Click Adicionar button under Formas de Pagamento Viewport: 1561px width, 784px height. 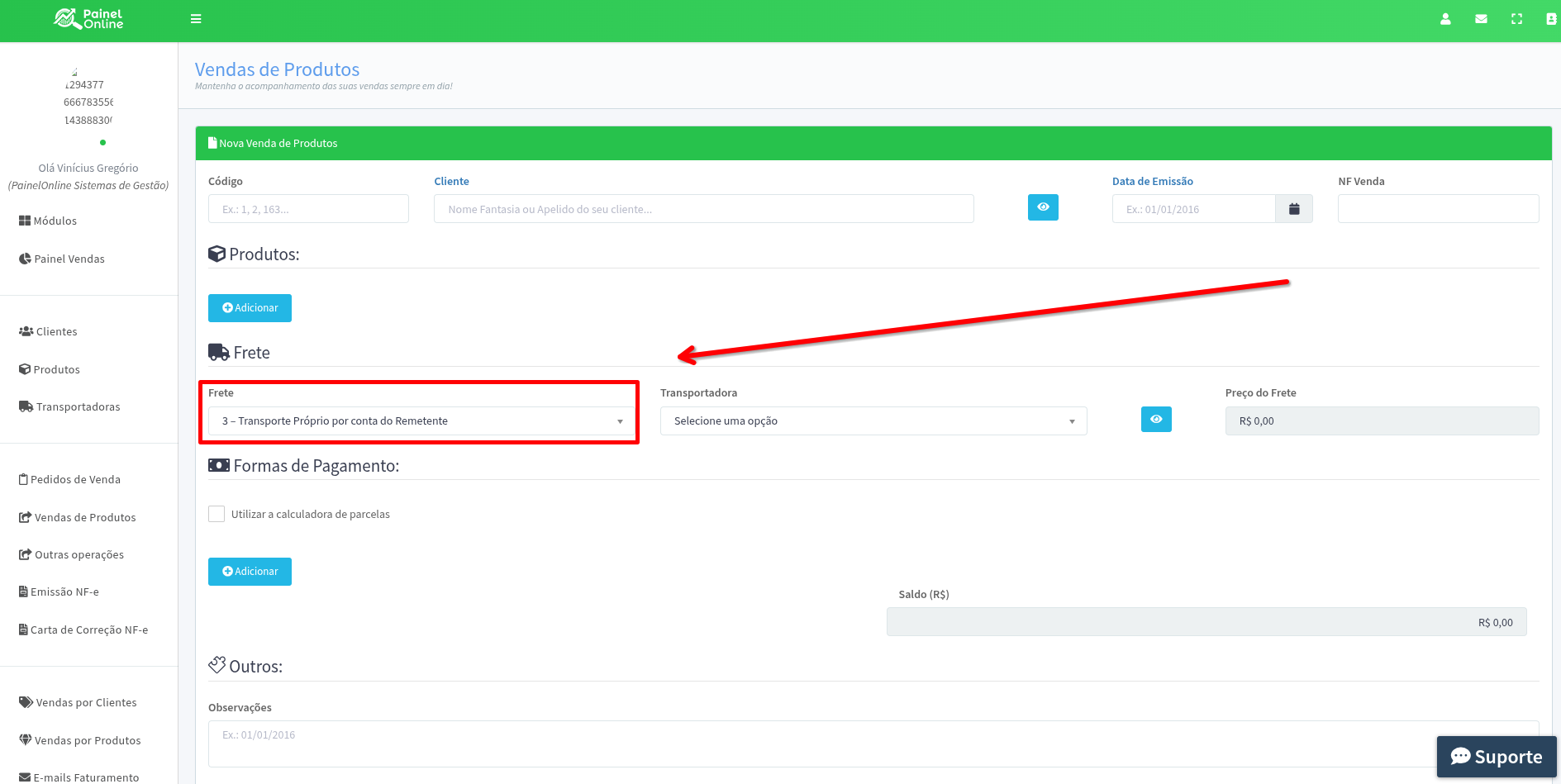[x=250, y=572]
